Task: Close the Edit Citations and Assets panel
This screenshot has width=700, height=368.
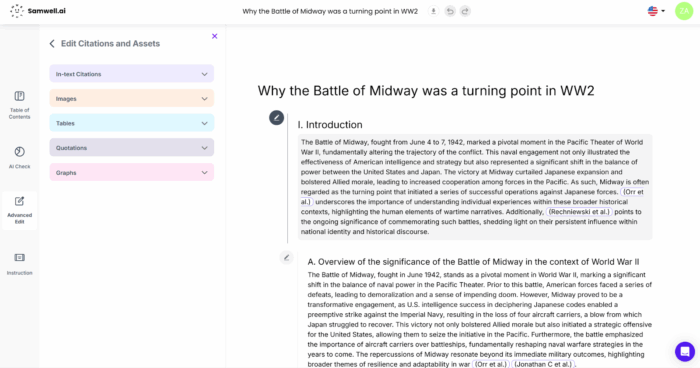Action: [x=215, y=36]
